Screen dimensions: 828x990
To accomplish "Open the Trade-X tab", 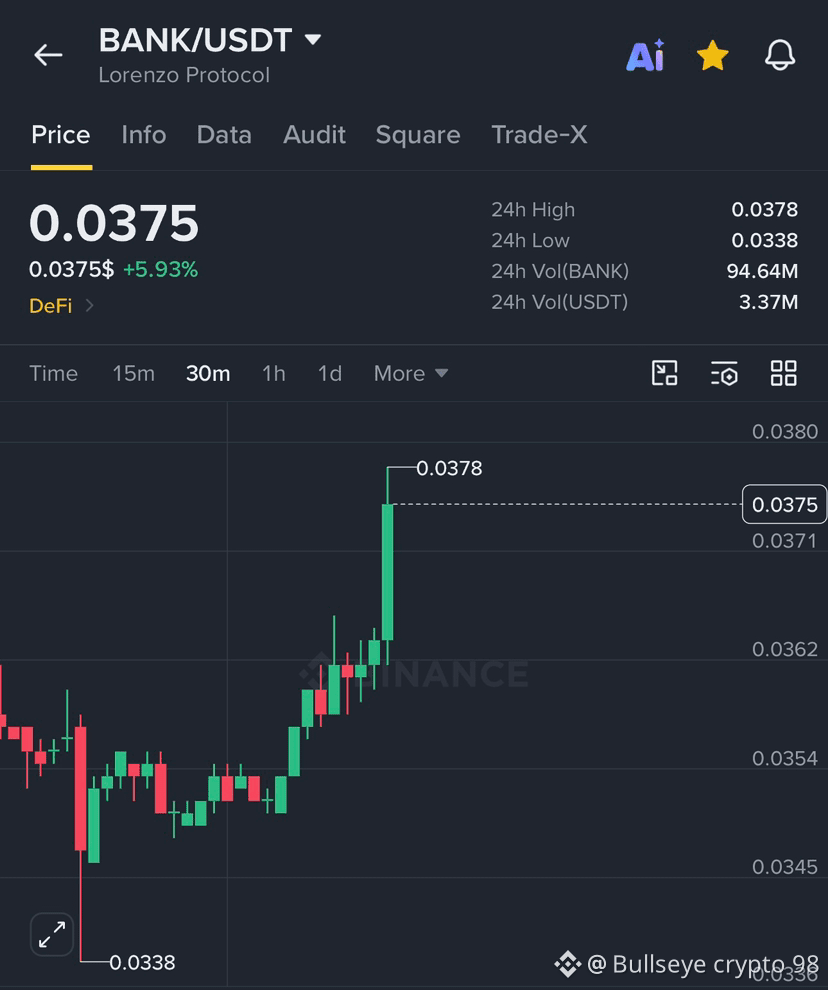I will tap(539, 134).
